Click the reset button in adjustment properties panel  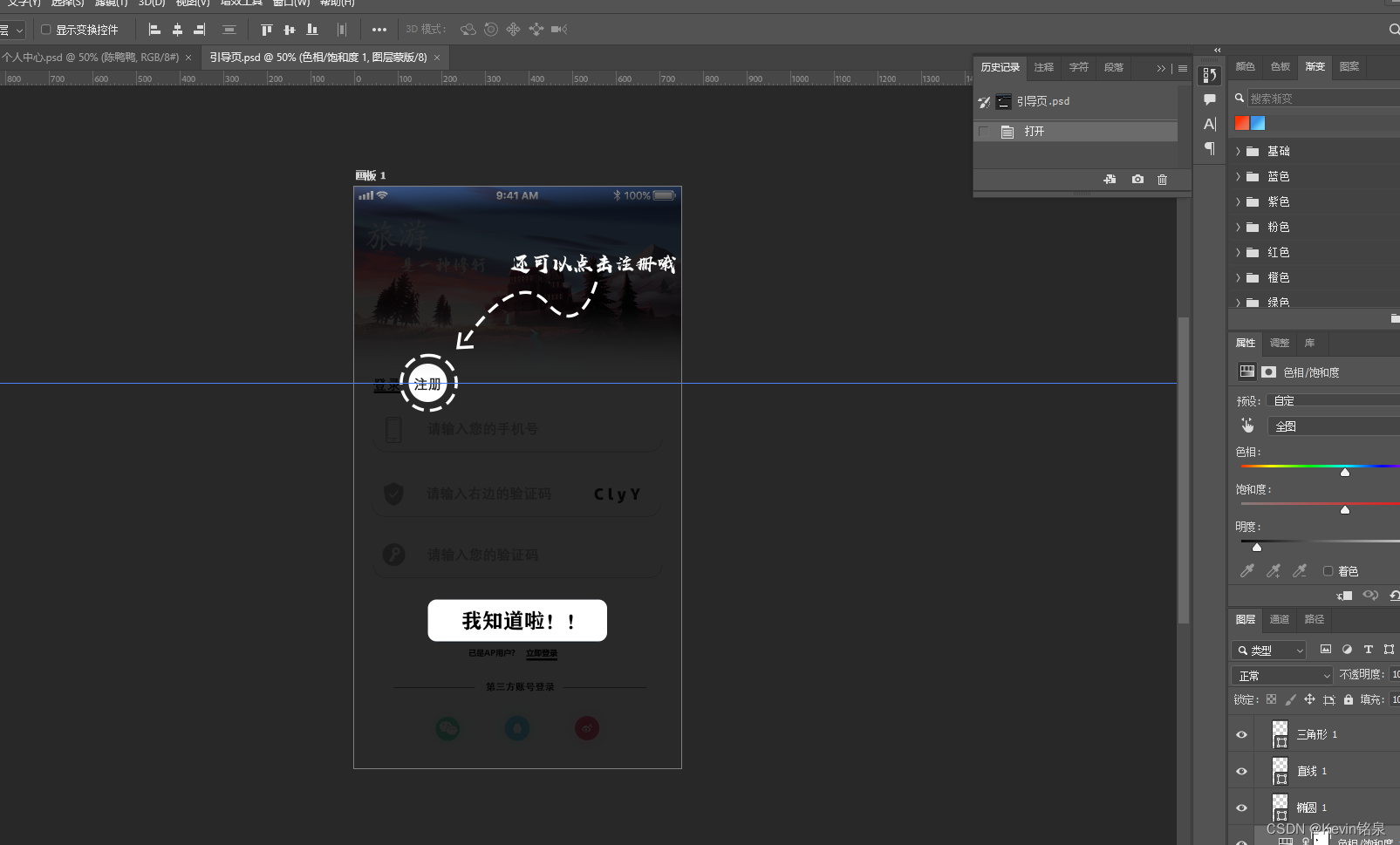1396,596
